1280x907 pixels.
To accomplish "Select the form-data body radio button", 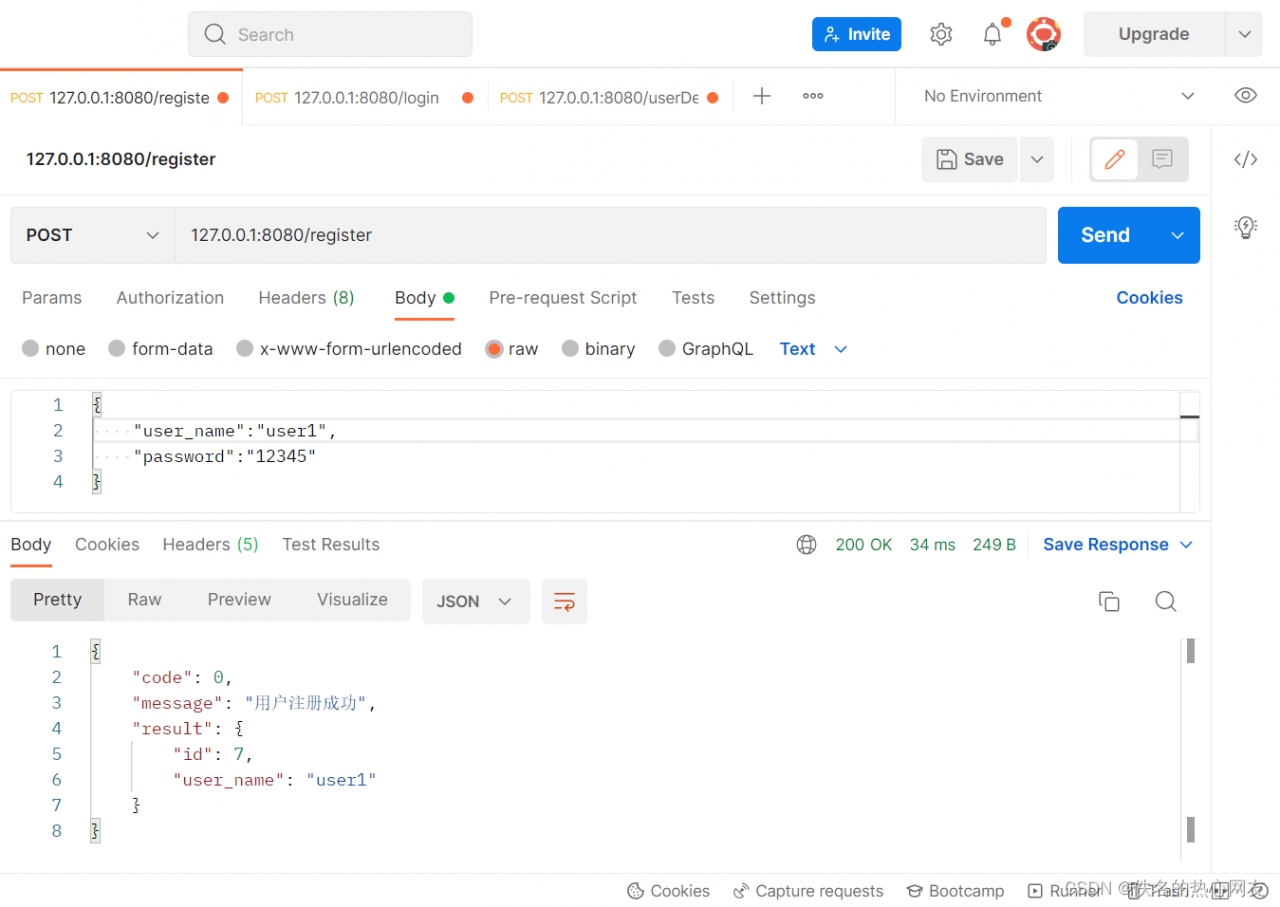I will [117, 349].
